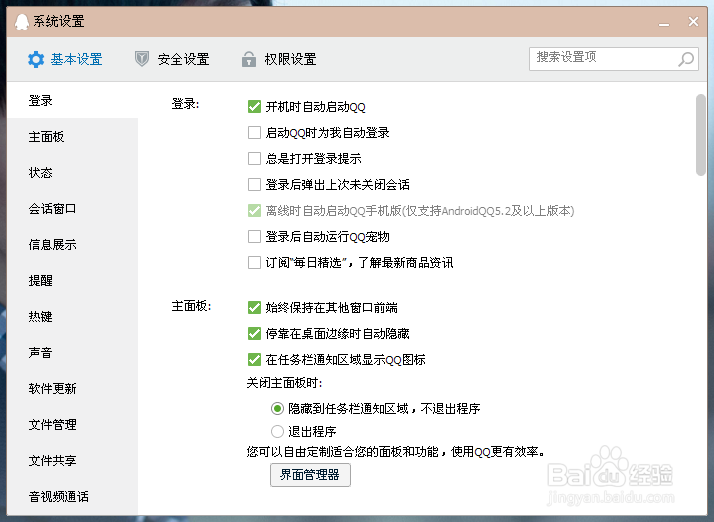Image resolution: width=714 pixels, height=522 pixels.
Task: Close the 系统设置 window
Action: click(x=693, y=21)
